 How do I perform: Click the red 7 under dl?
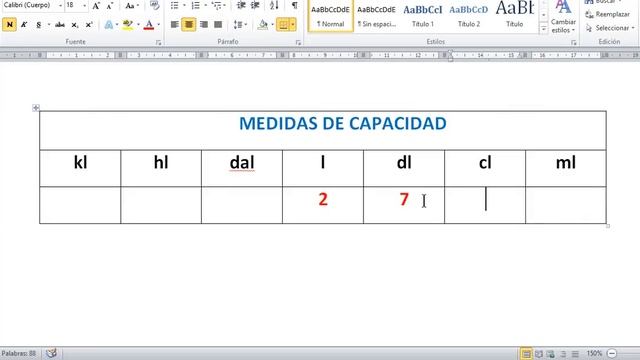(404, 199)
